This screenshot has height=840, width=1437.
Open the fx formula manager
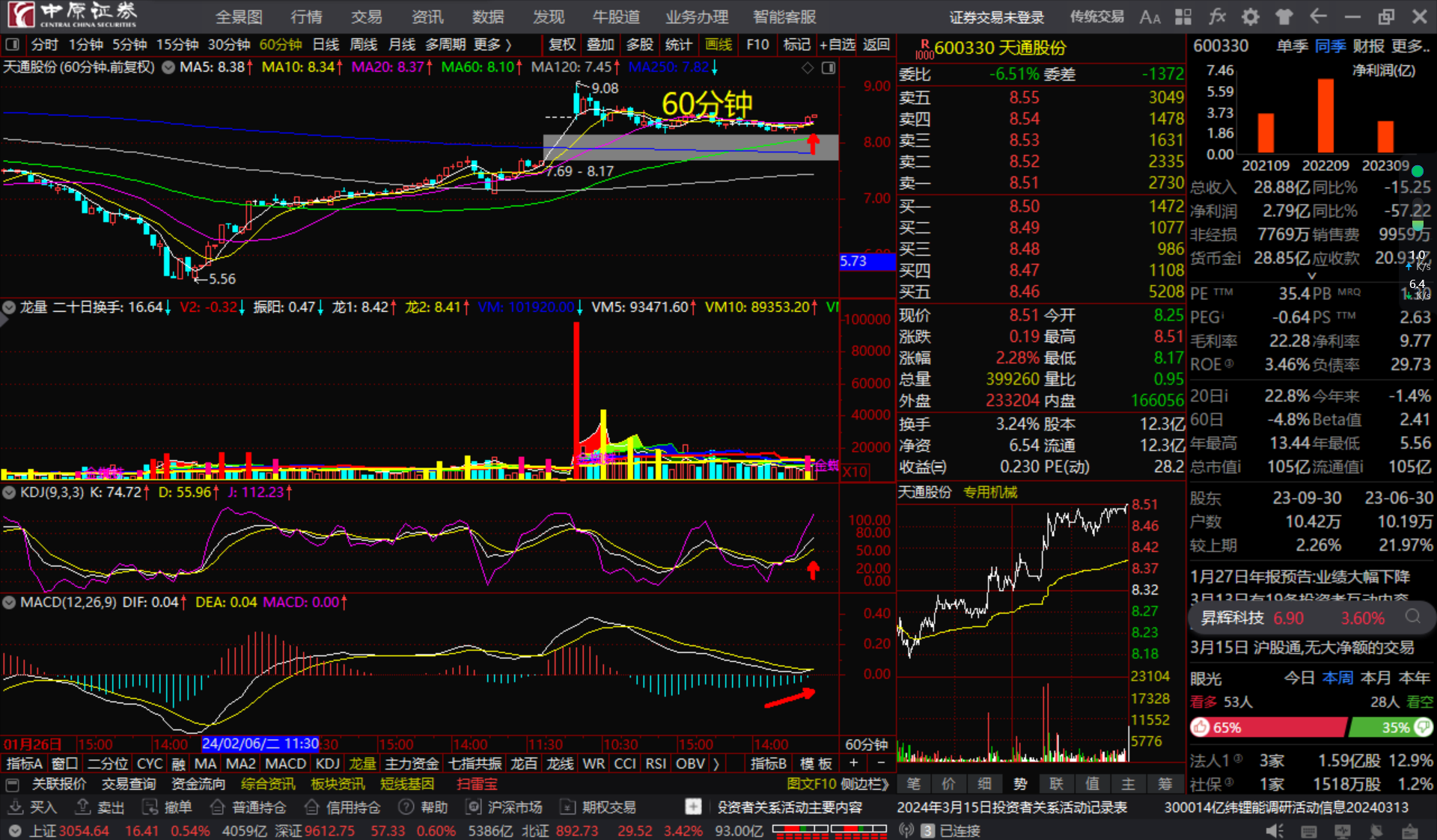(x=1217, y=16)
